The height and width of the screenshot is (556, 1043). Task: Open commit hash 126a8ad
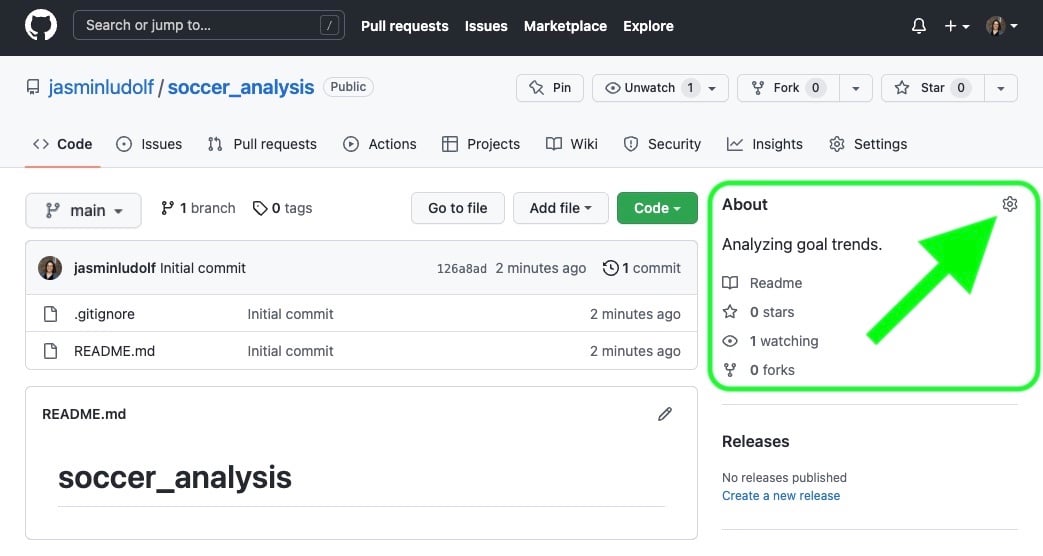[x=462, y=269]
